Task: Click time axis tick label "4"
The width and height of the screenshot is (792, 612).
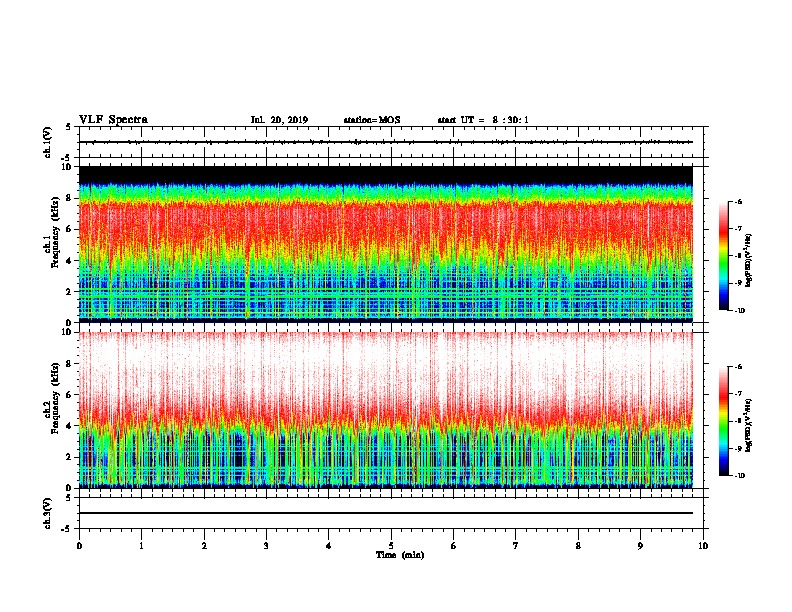Action: 329,546
